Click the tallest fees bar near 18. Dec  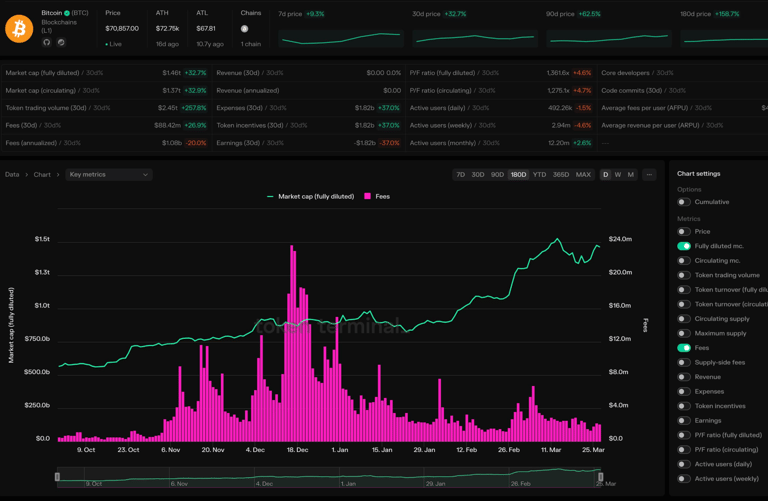[292, 343]
